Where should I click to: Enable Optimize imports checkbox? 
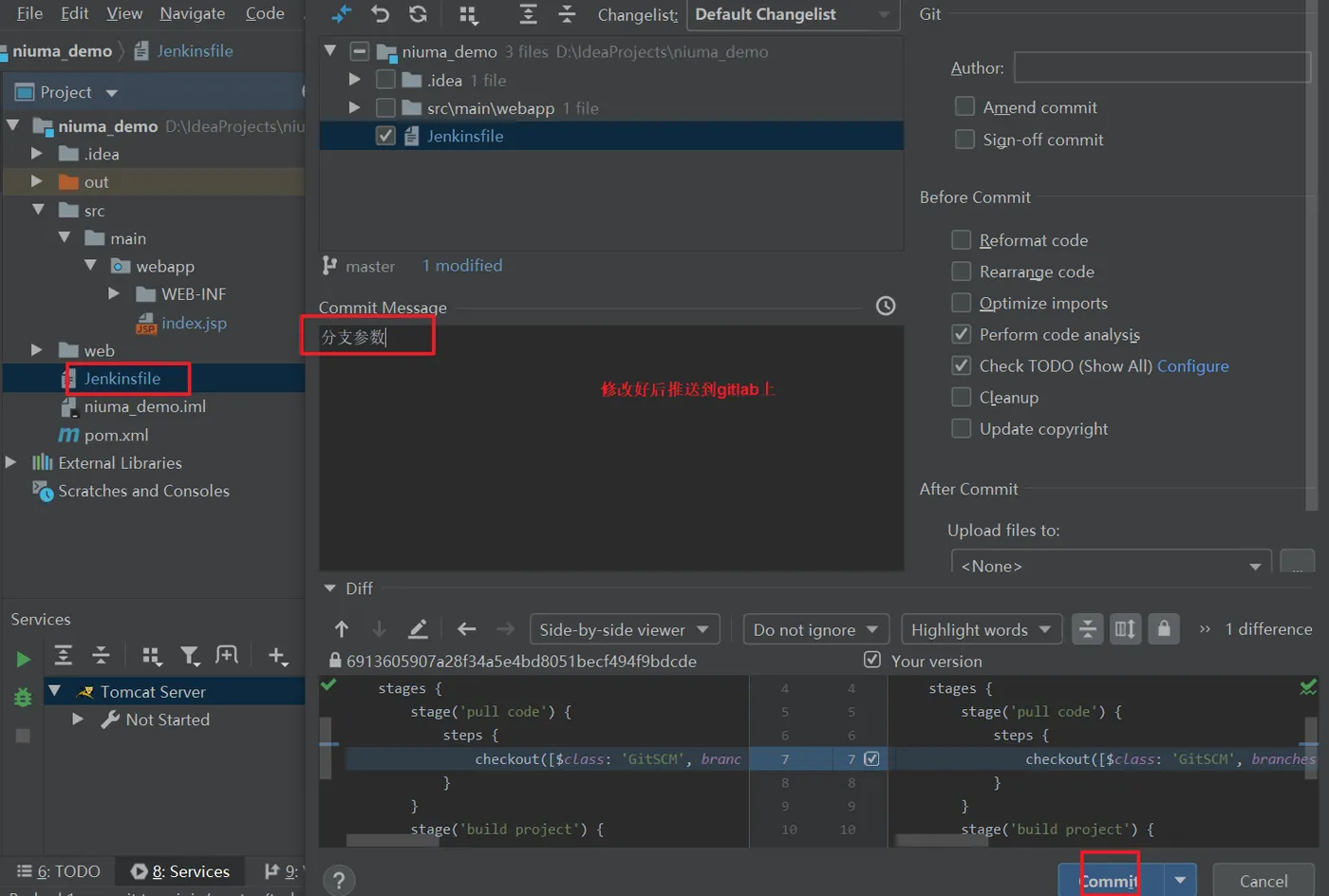962,303
